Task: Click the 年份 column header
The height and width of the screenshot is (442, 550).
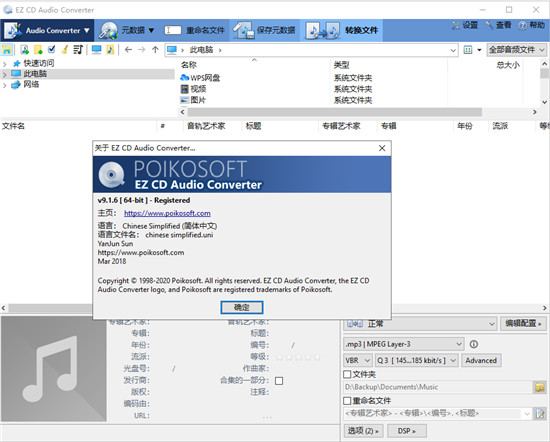Action: (x=465, y=126)
